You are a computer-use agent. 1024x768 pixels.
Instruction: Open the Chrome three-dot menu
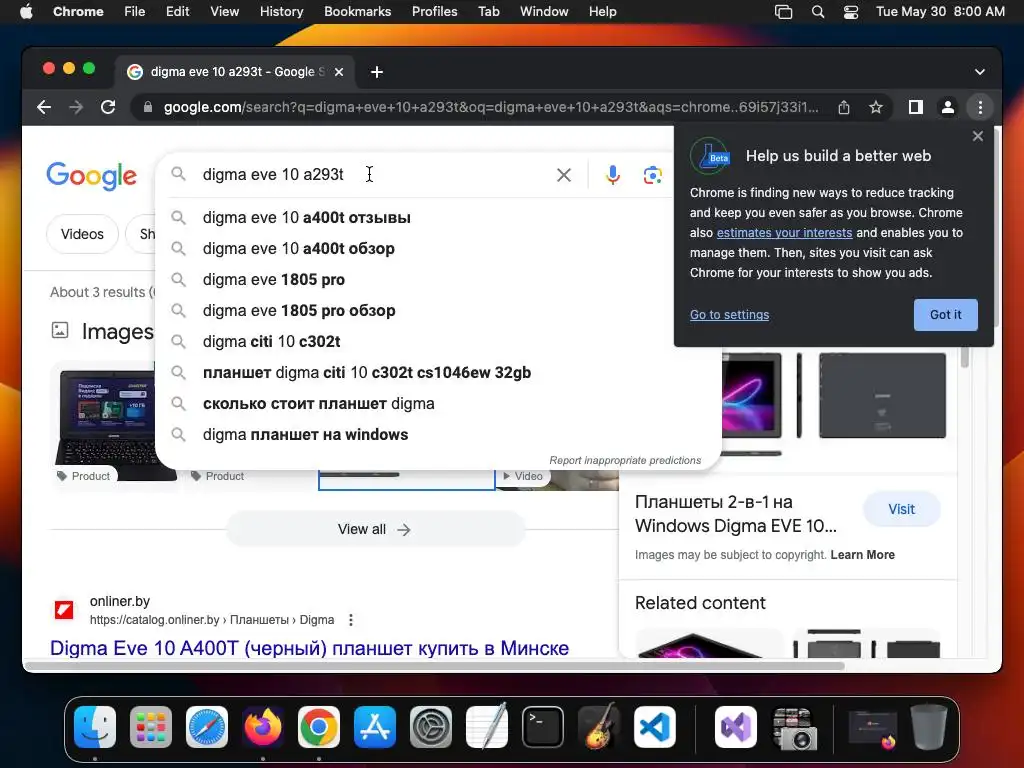tap(980, 107)
